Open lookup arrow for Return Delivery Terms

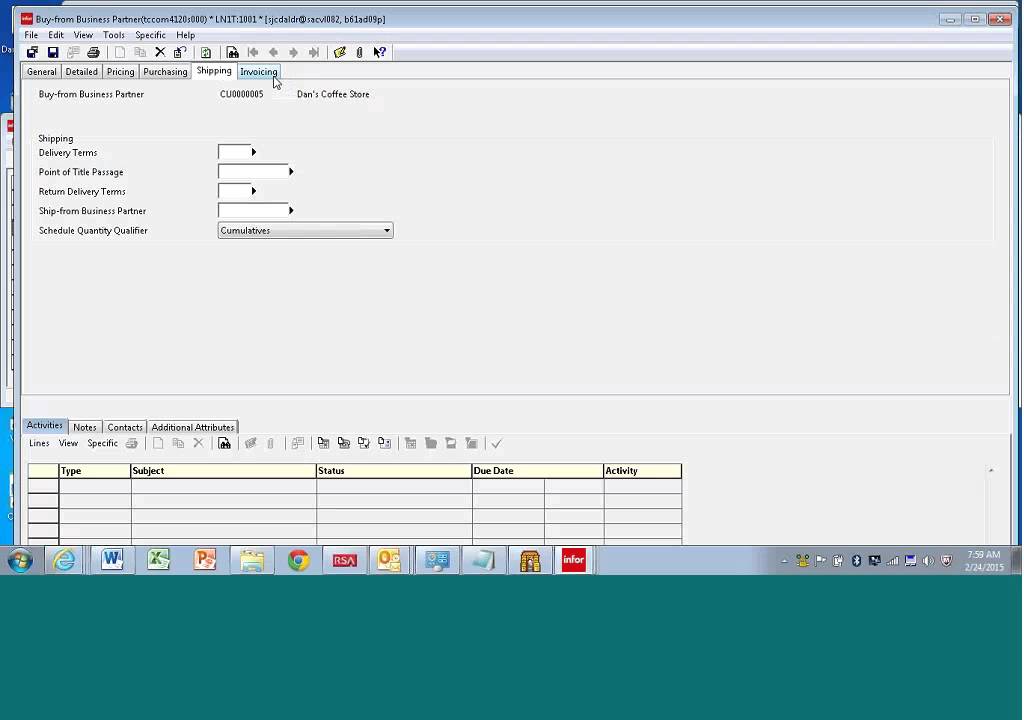(253, 191)
